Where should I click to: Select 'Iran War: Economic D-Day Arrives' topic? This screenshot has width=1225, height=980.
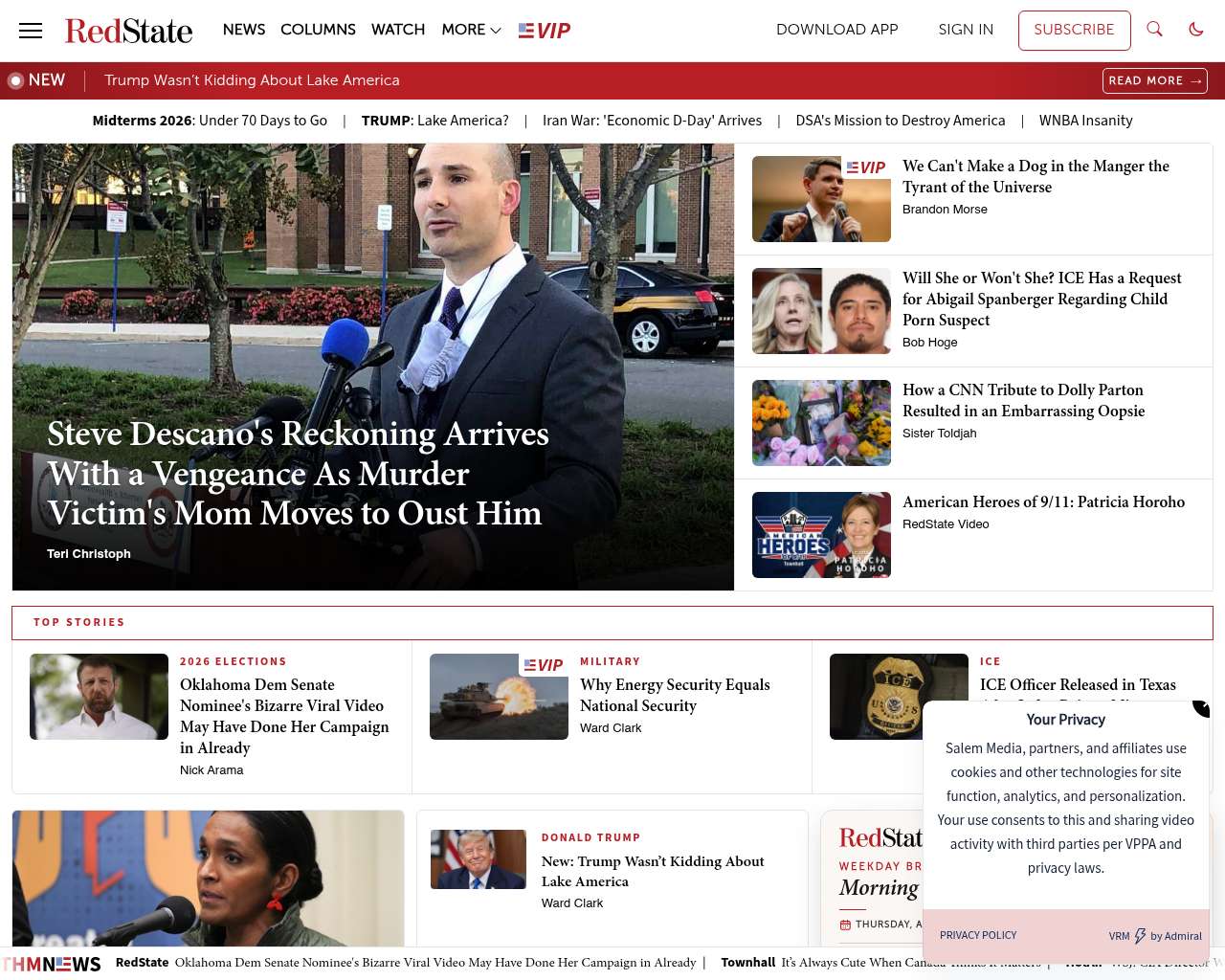pyautogui.click(x=653, y=121)
